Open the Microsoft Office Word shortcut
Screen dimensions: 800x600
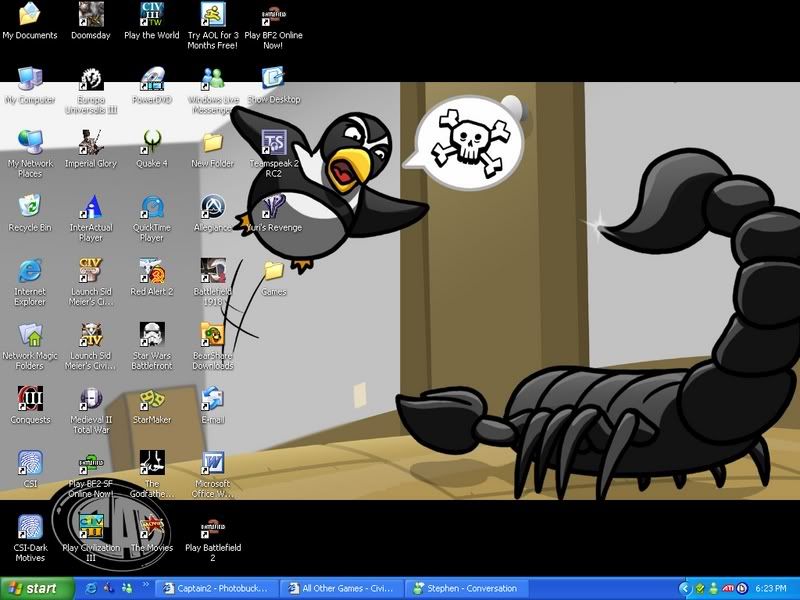point(213,474)
